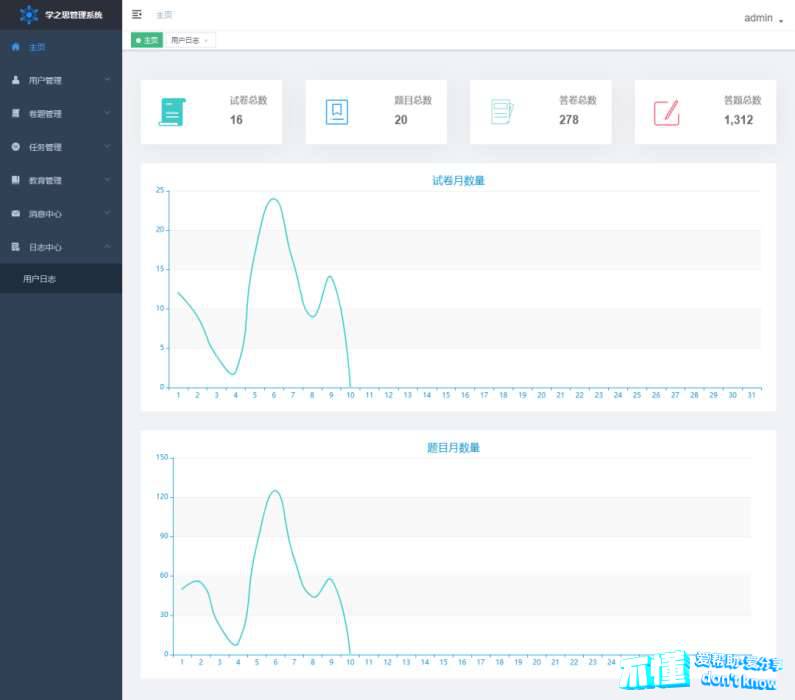Click the blue bookmark icon for 题目总数

tap(337, 112)
